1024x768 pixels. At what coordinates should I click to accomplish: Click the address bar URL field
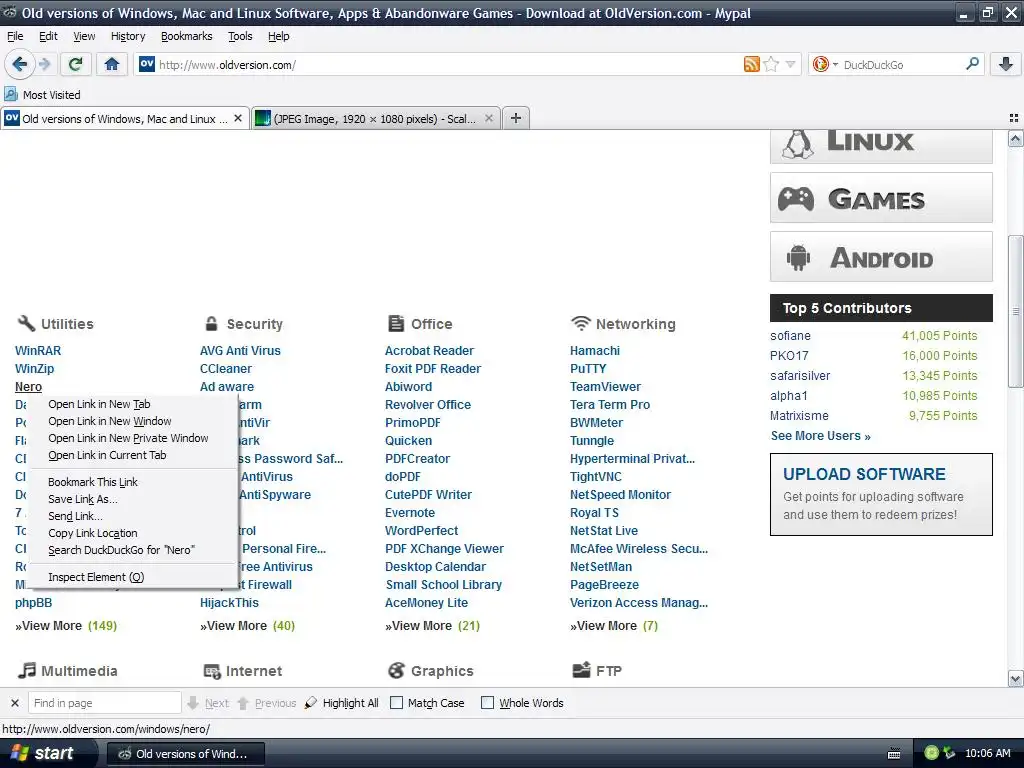click(449, 65)
